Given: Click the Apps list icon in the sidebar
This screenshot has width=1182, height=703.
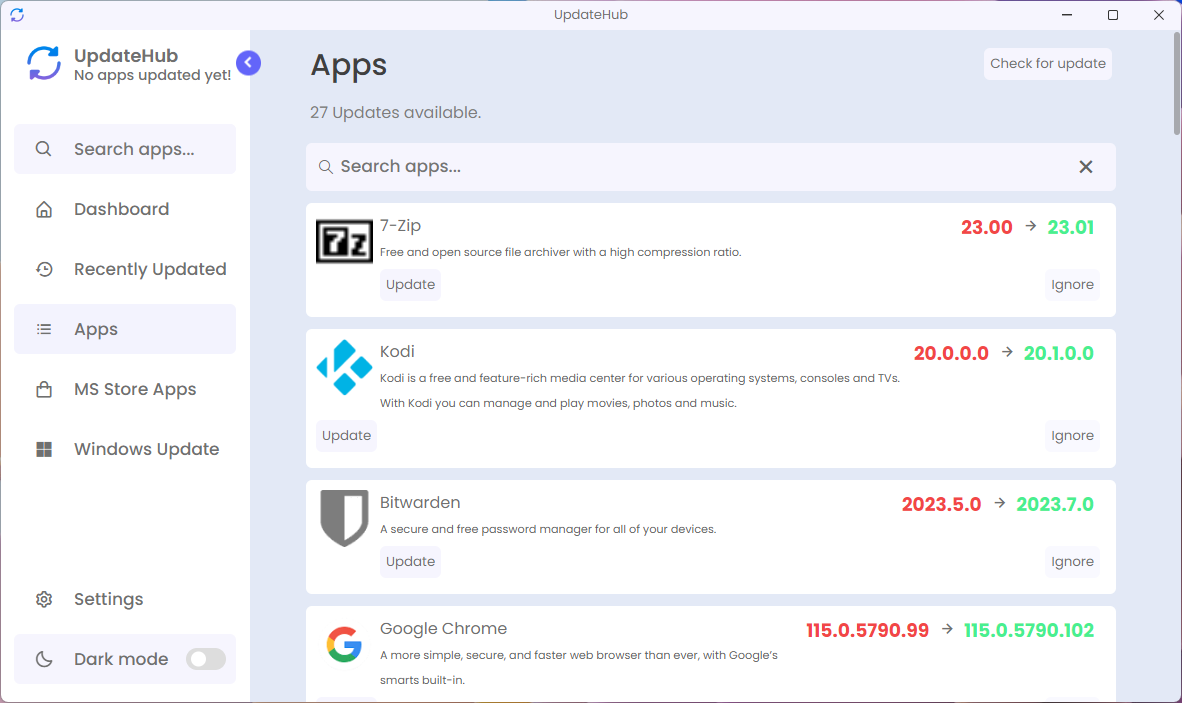Looking at the screenshot, I should coord(44,329).
